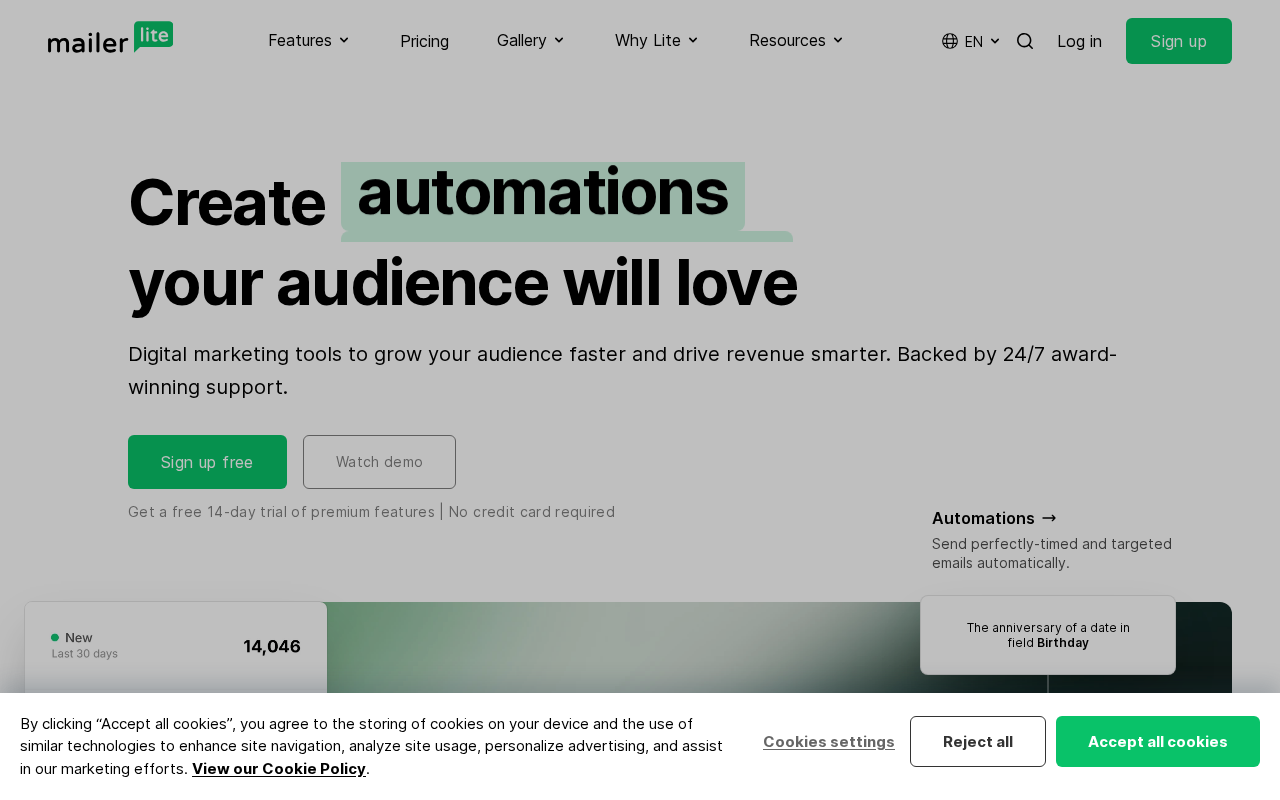Open the Features menu
Screen dimensions: 1280x800
coord(308,40)
